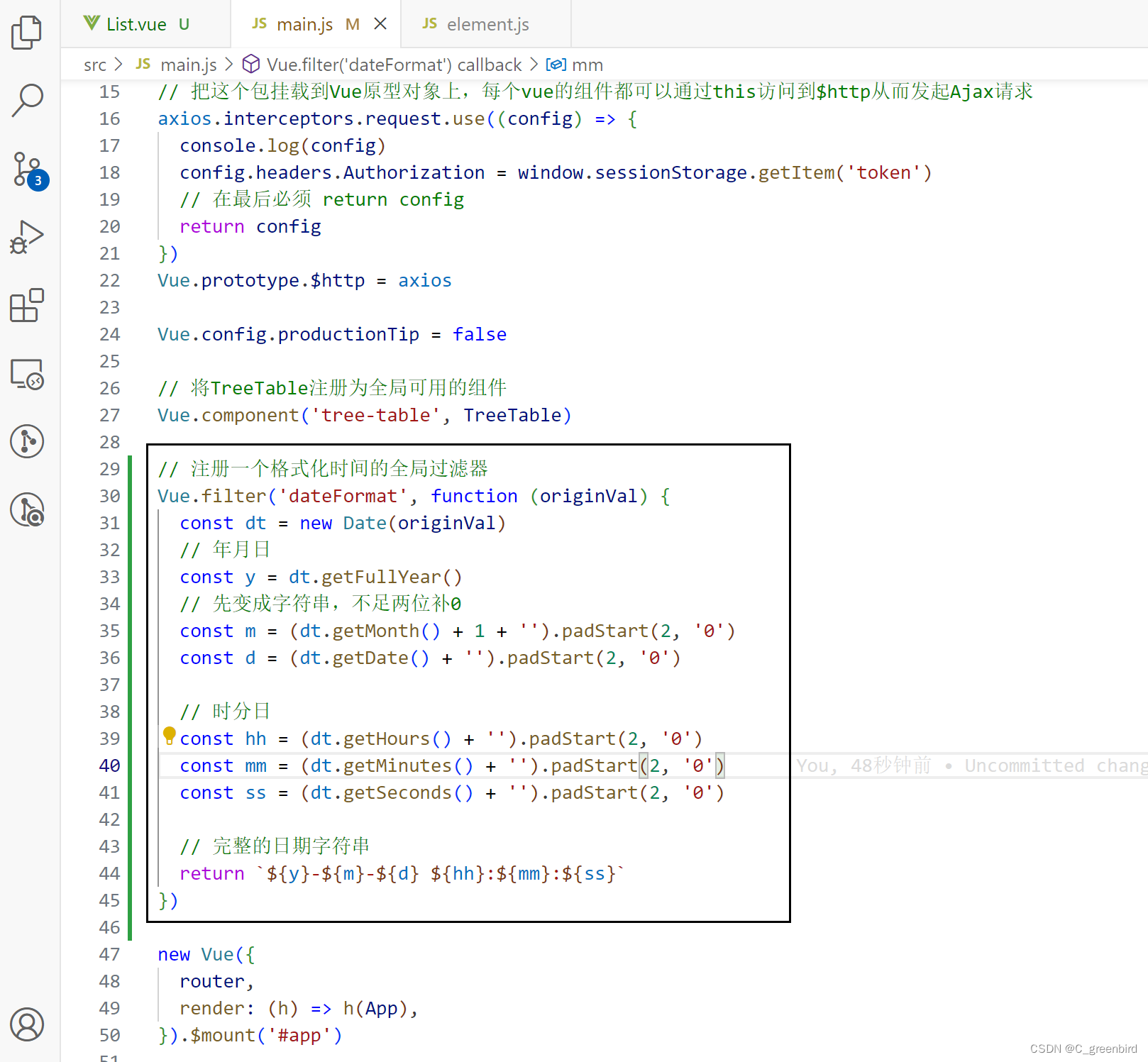Open the GitLens inspect icon view
Screen dimensions: 1148x1062
27,509
